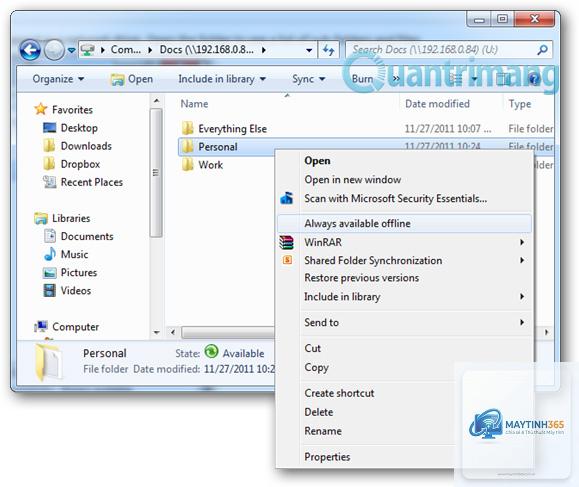Choose Properties in context menu
579x487 pixels.
327,457
